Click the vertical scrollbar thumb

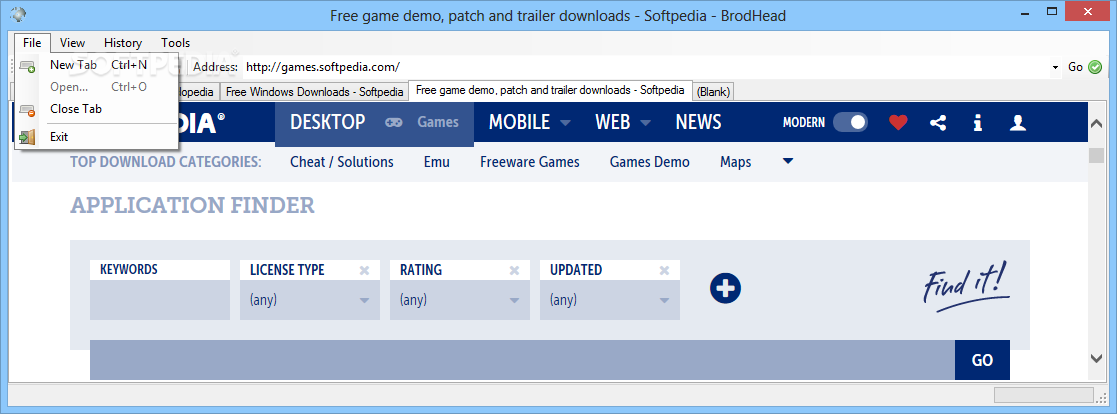click(x=1096, y=155)
